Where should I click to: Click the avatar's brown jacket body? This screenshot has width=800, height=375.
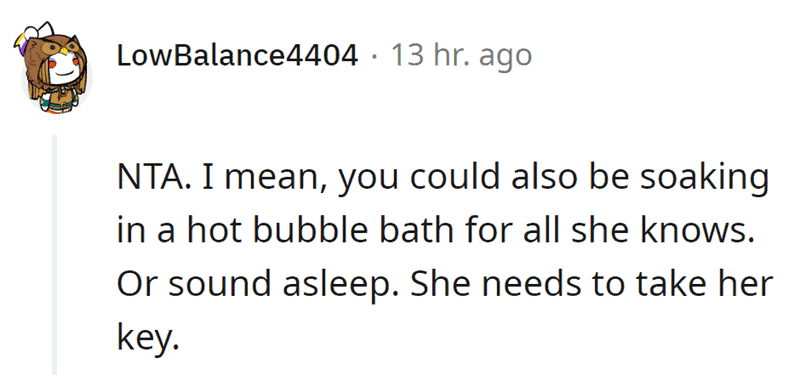pos(58,96)
